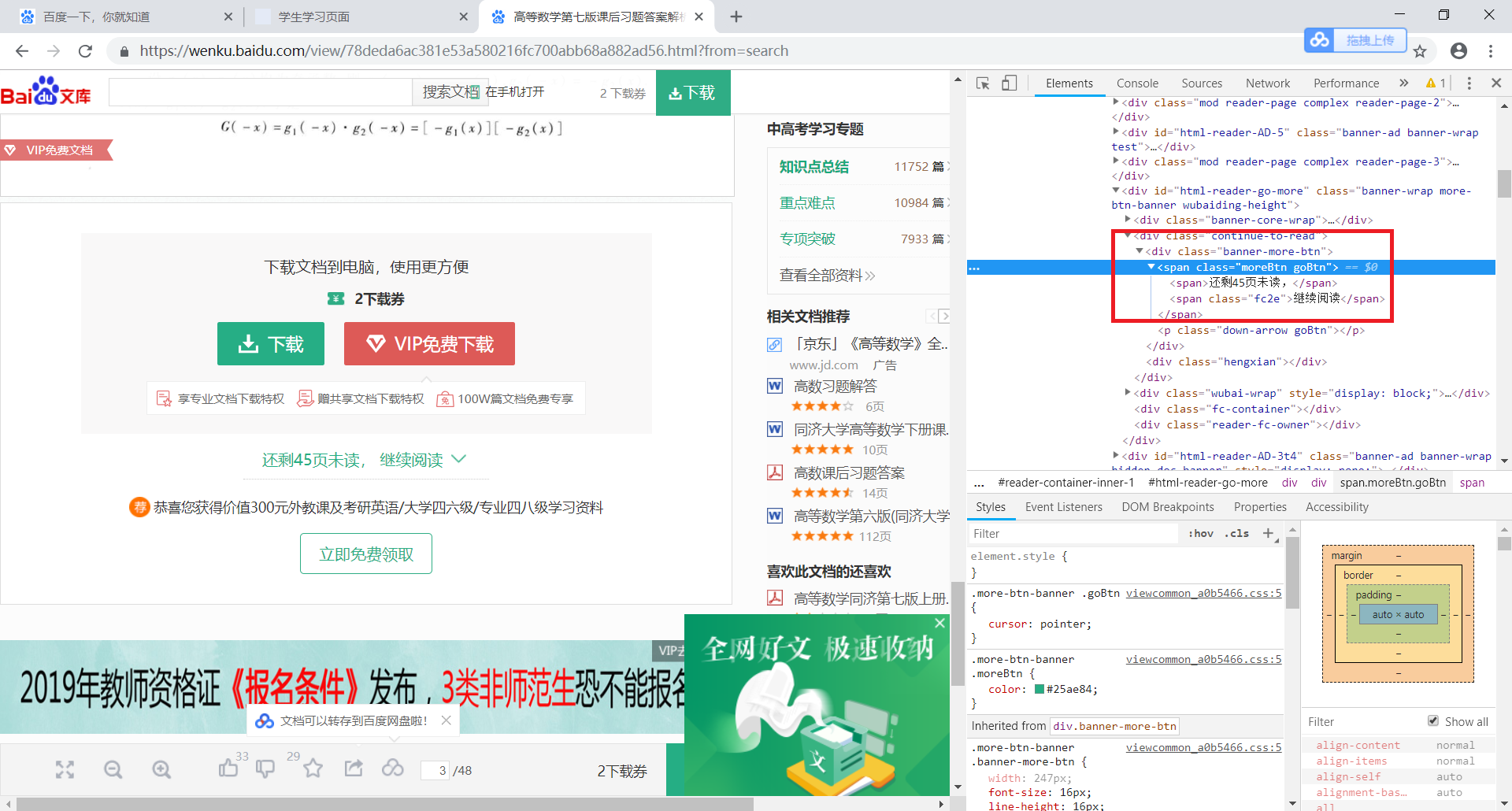The image size is (1512, 811).
Task: Select the inspect element picker icon
Action: 983,83
